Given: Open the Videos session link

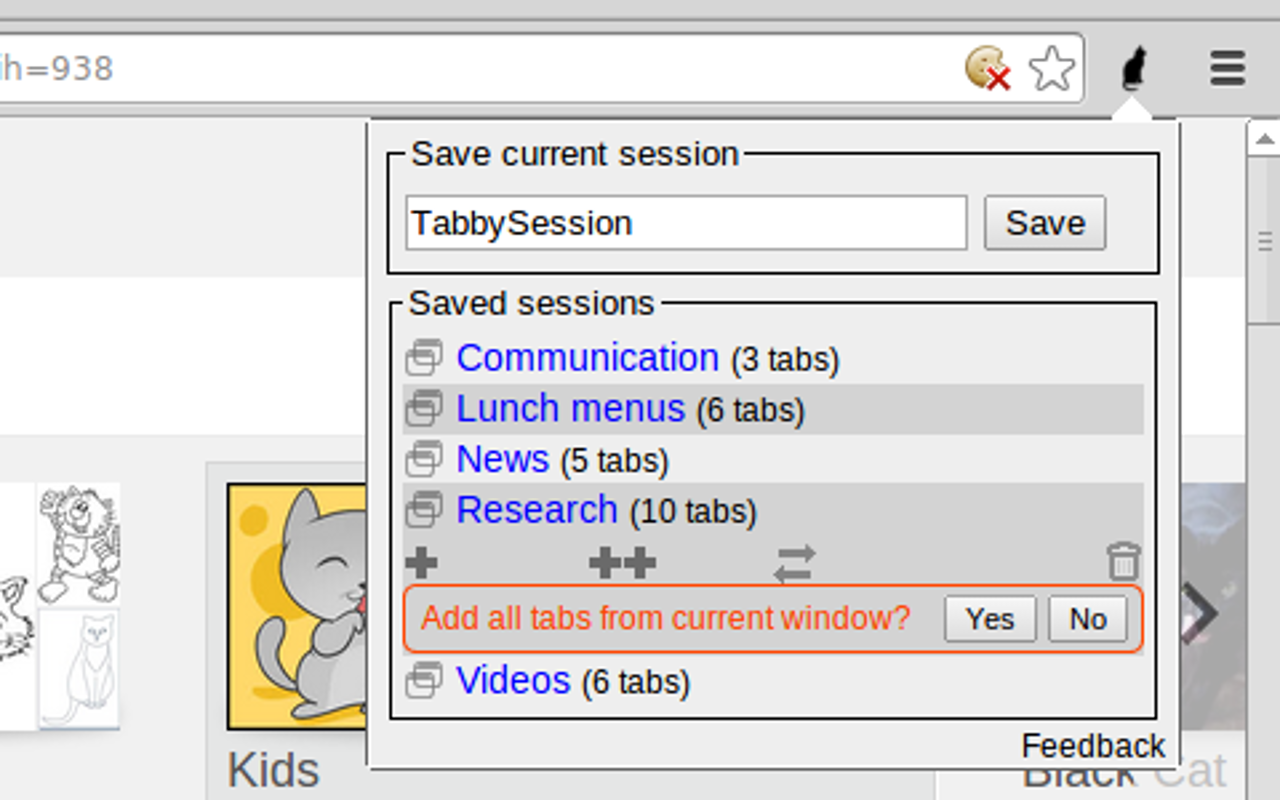Looking at the screenshot, I should click(513, 680).
